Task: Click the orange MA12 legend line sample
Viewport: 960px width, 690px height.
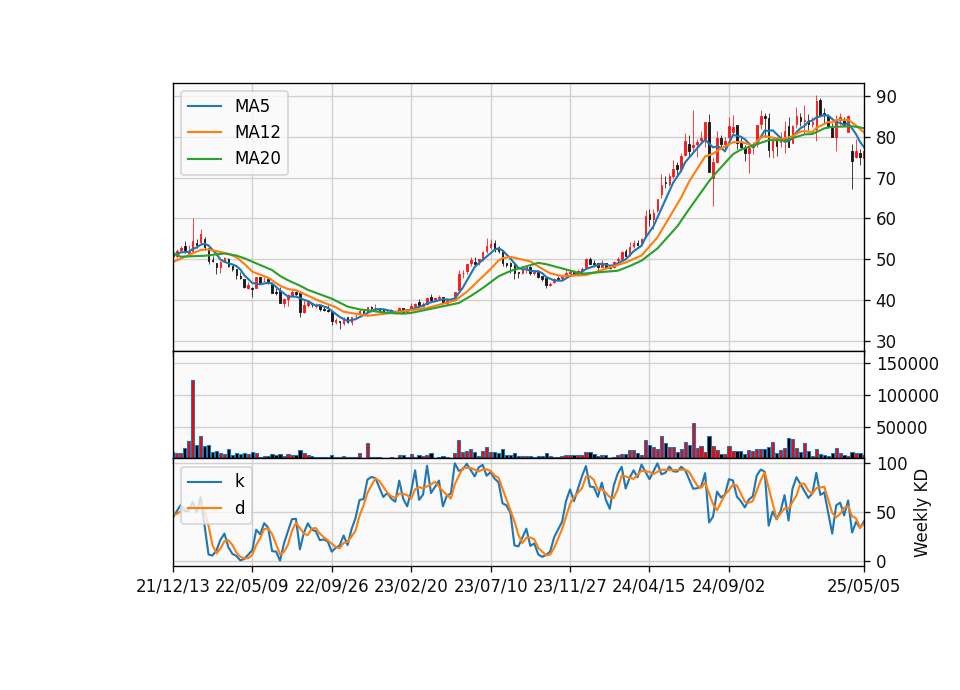Action: tap(204, 132)
